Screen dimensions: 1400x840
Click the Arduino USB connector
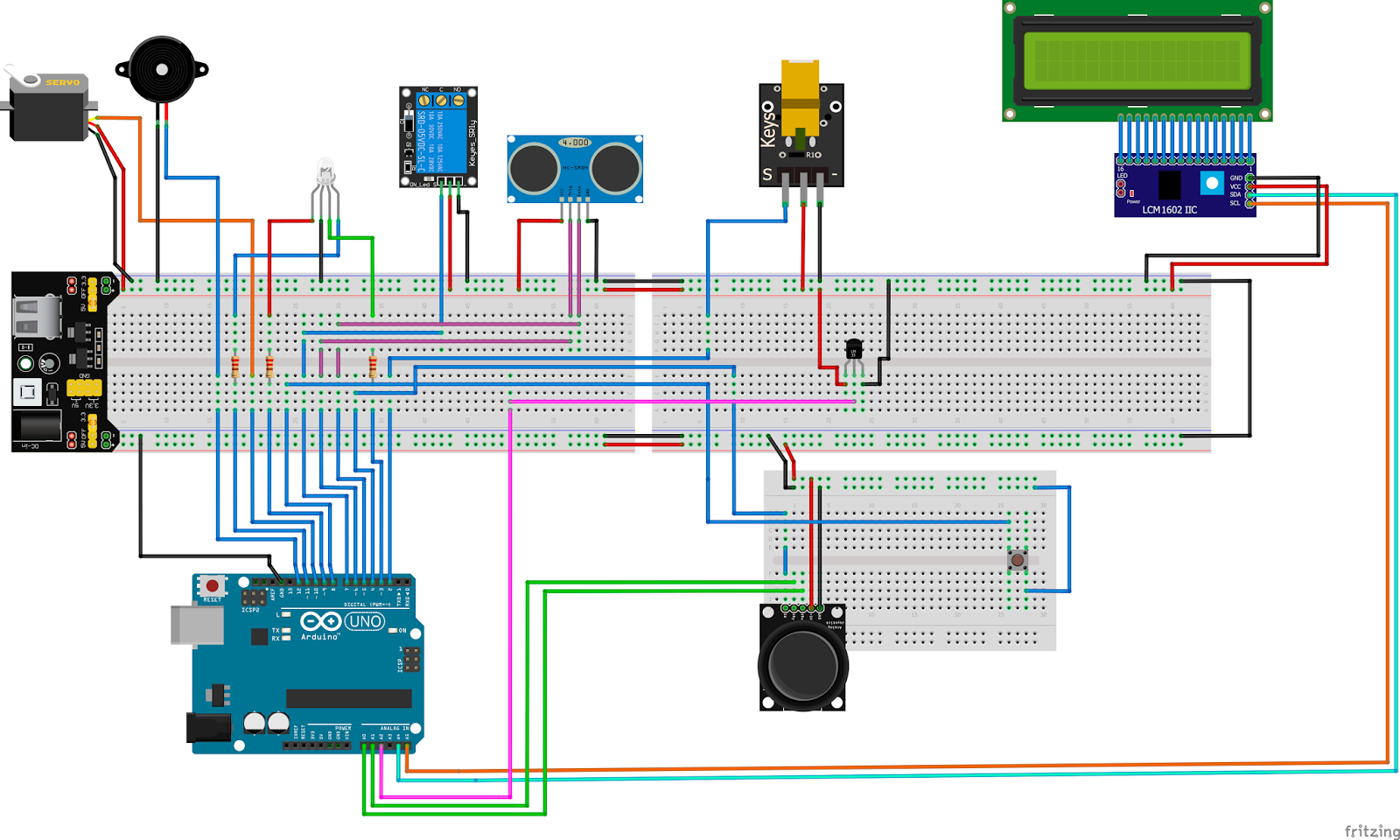pos(197,626)
